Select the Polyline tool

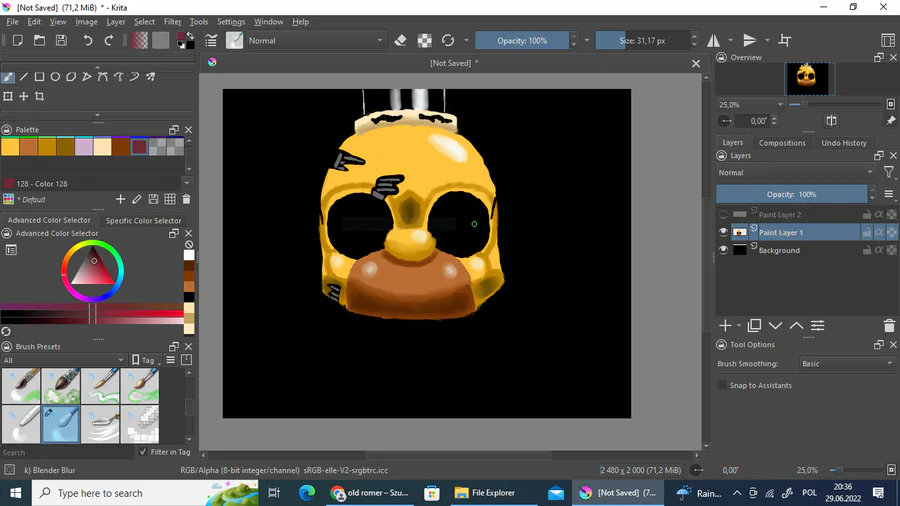point(87,76)
